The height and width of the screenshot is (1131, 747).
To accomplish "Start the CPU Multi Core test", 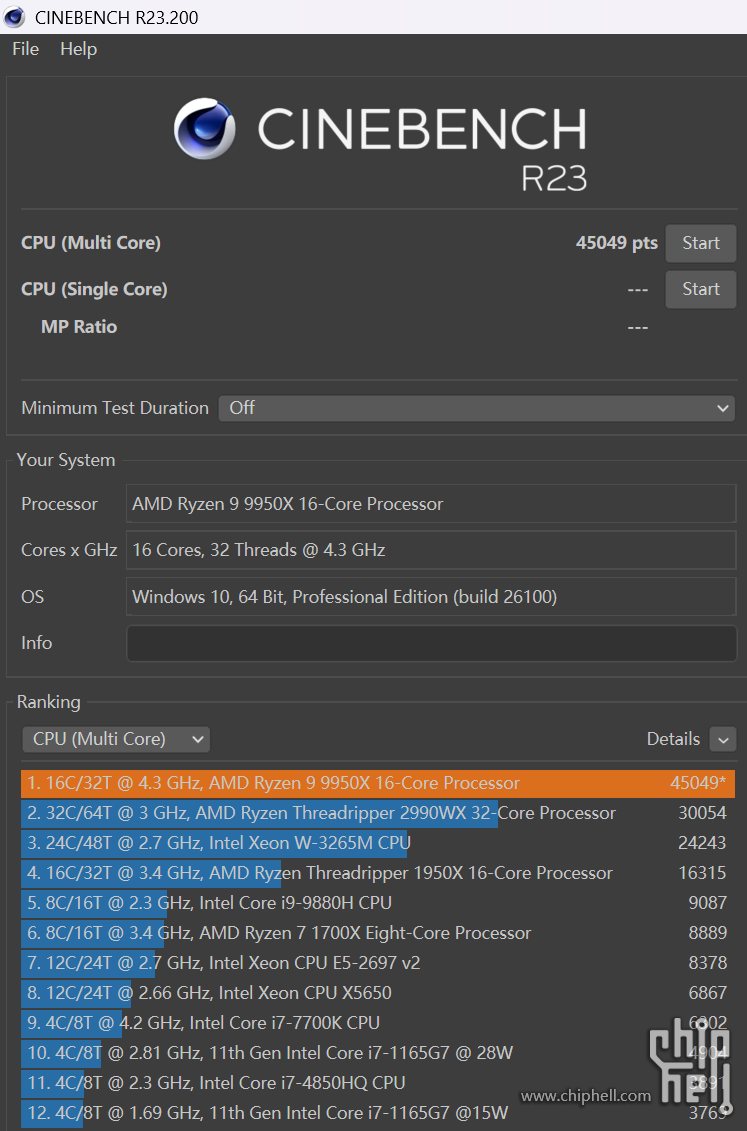I will (x=701, y=243).
